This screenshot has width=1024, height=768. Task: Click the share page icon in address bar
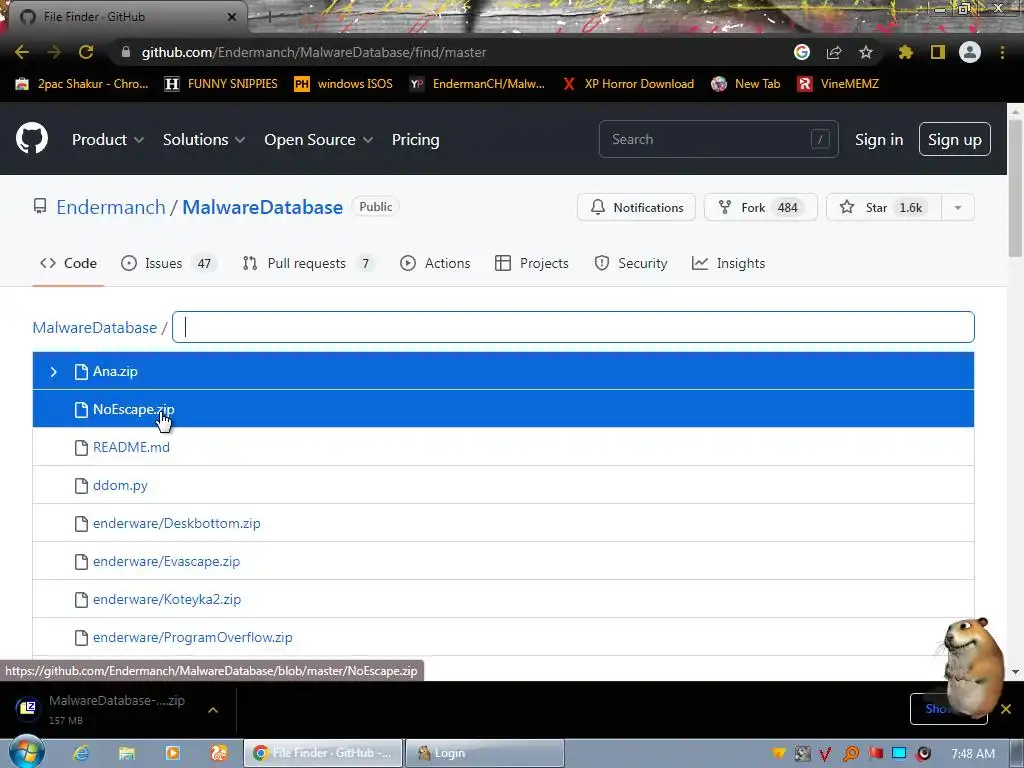click(834, 52)
